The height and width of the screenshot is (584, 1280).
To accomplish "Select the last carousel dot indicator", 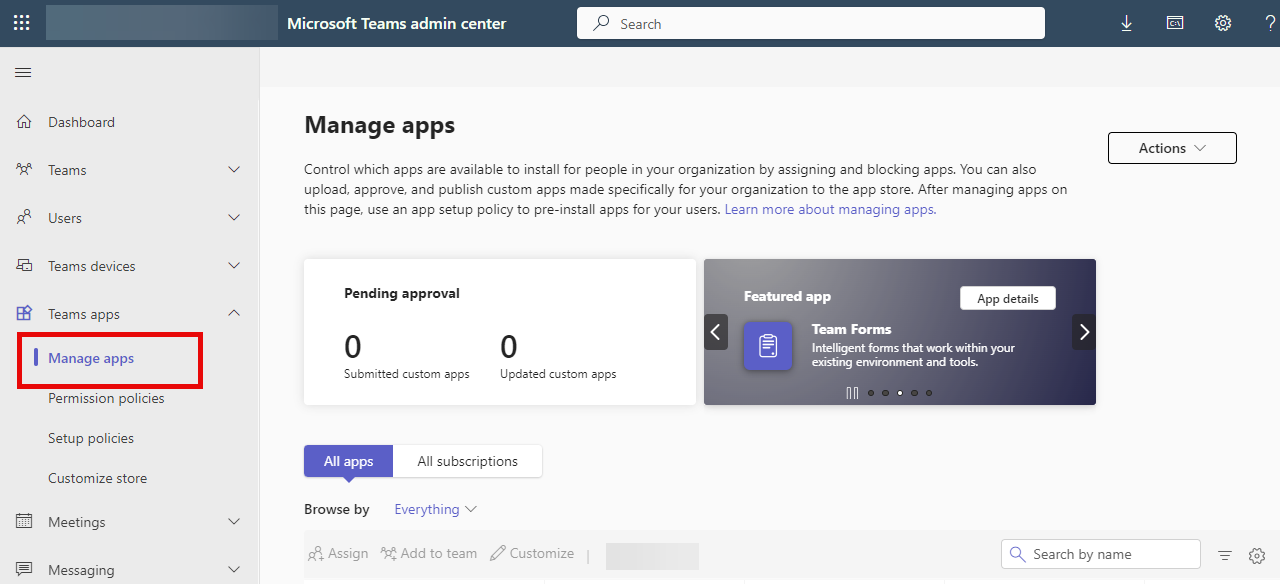I will click(929, 393).
